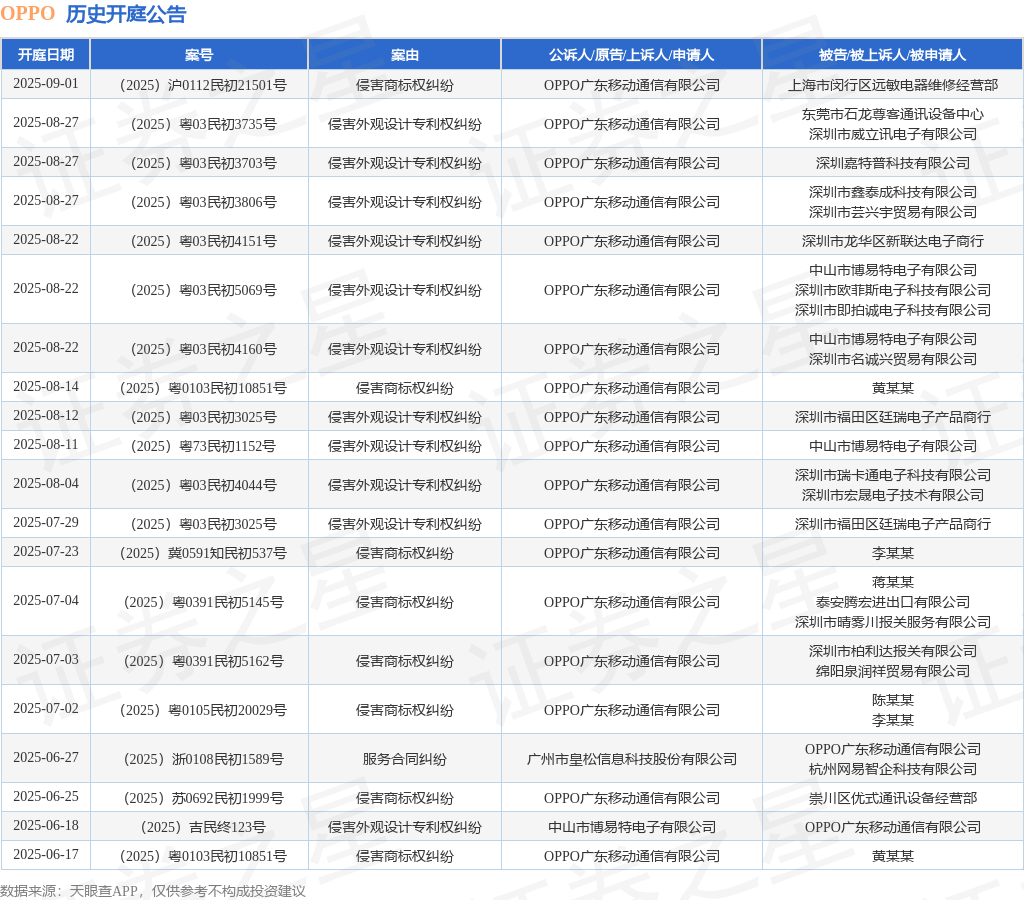Click the 公诉人/原告/上诉人/申请人 column header
The image size is (1024, 900).
(632, 55)
